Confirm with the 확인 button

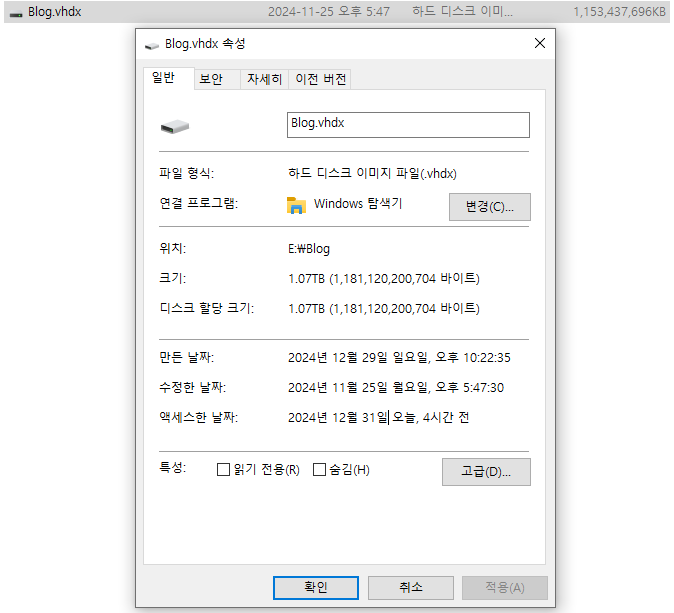coord(316,588)
